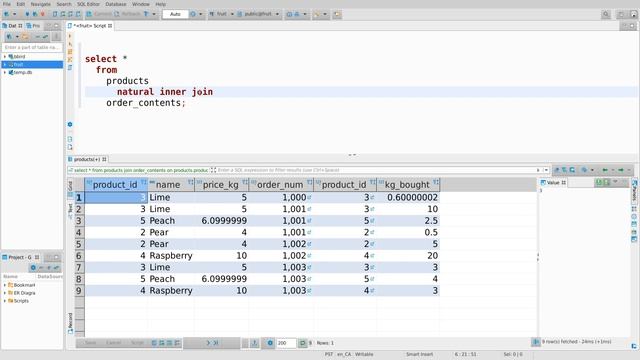Image resolution: width=640 pixels, height=360 pixels.
Task: Select the temp.db database entry
Action: [x=23, y=72]
